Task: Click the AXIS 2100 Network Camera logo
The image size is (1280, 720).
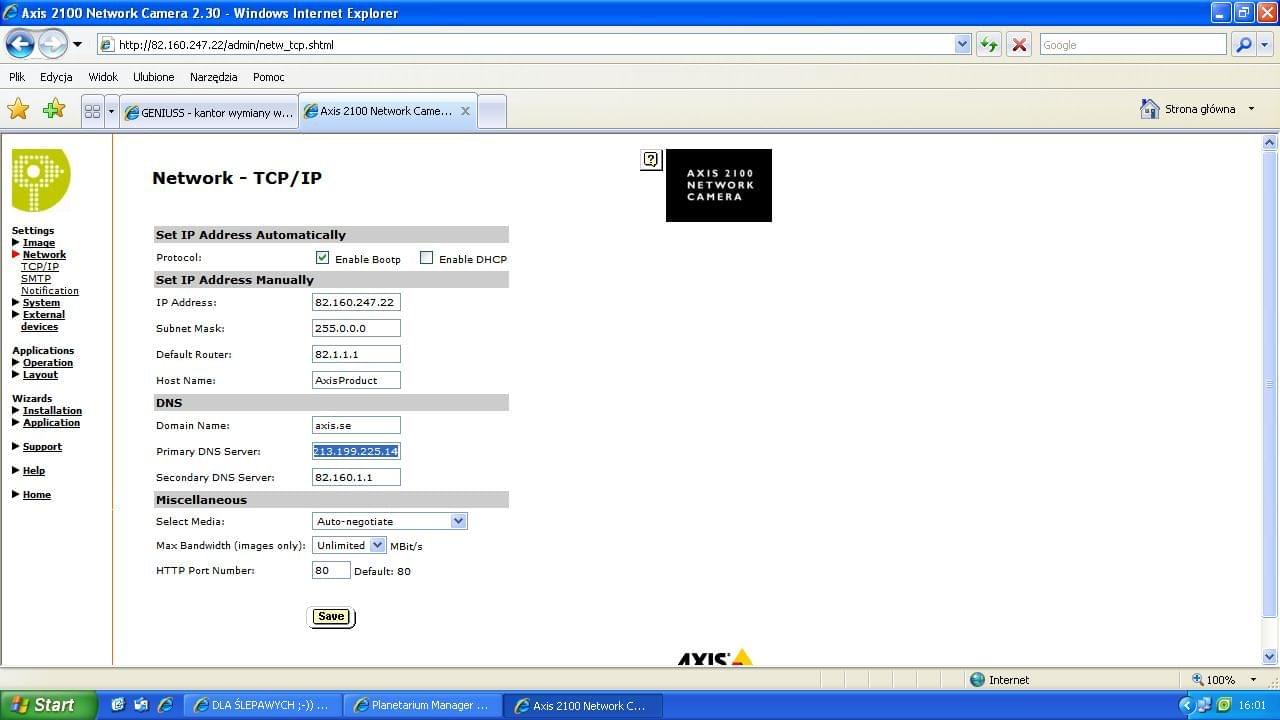Action: pos(719,185)
